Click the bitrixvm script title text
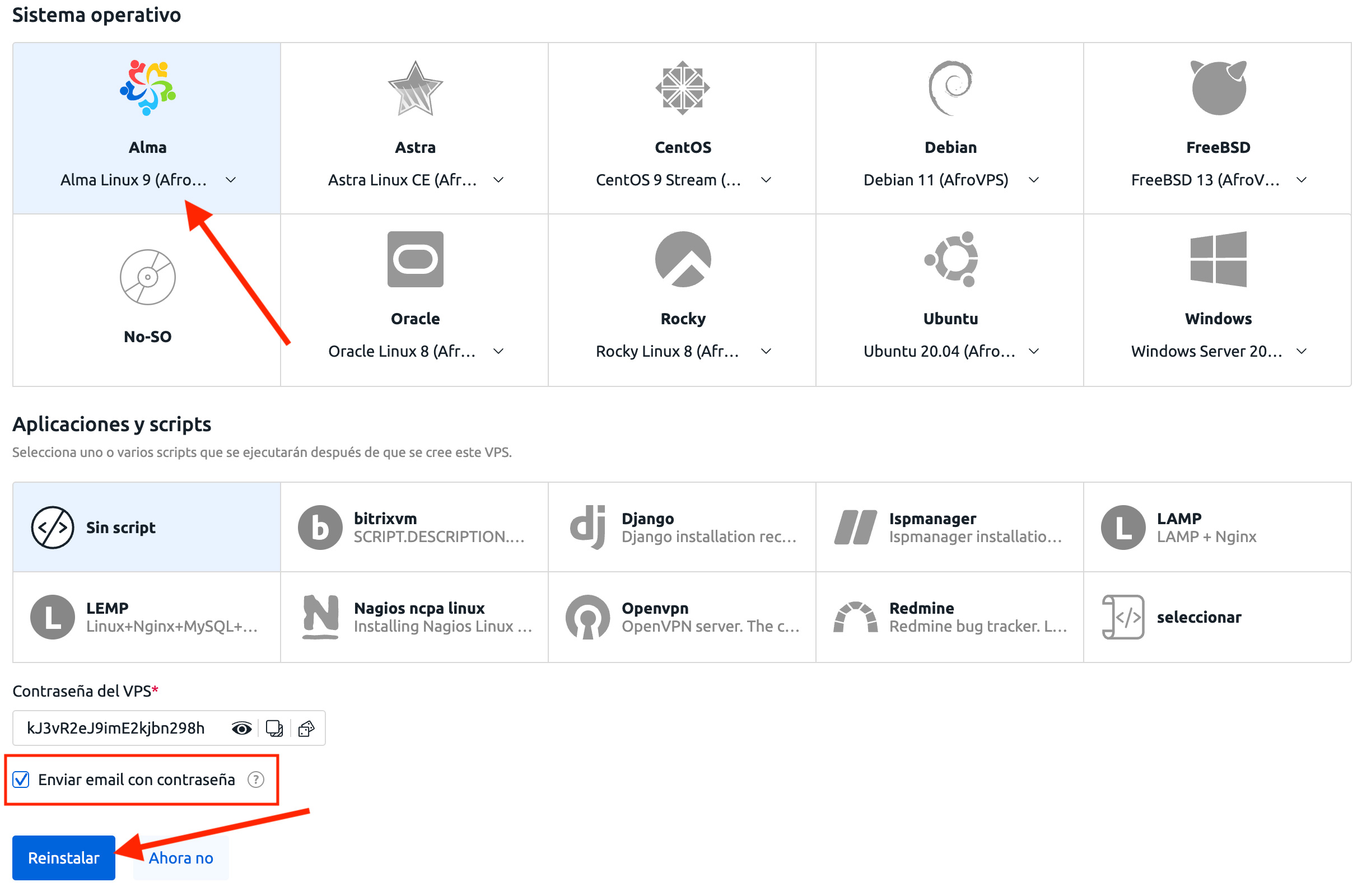The image size is (1362, 896). (x=385, y=519)
